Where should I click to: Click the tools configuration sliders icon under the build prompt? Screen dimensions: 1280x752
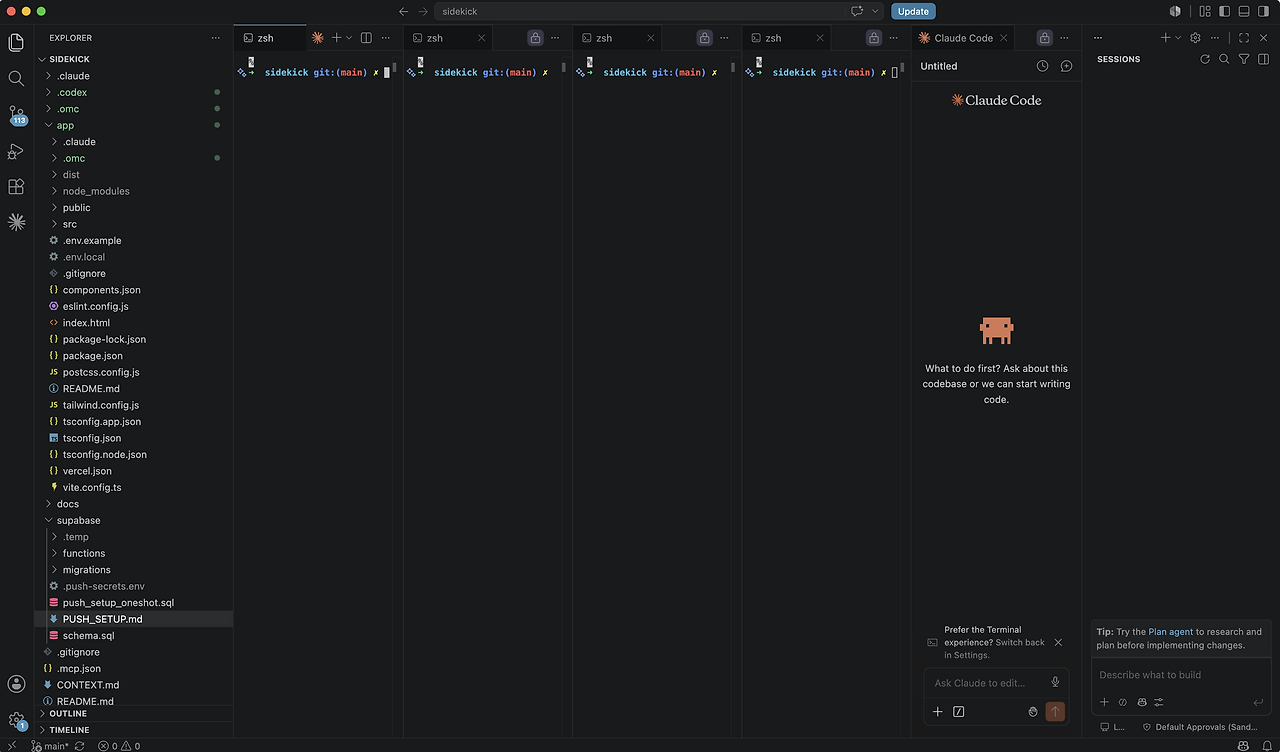coord(1159,702)
